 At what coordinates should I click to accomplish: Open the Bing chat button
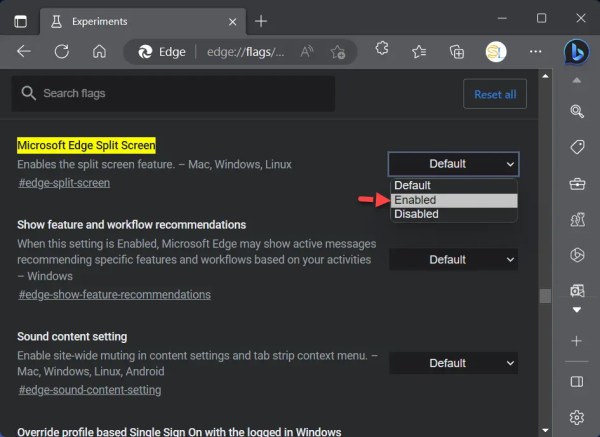tap(576, 52)
